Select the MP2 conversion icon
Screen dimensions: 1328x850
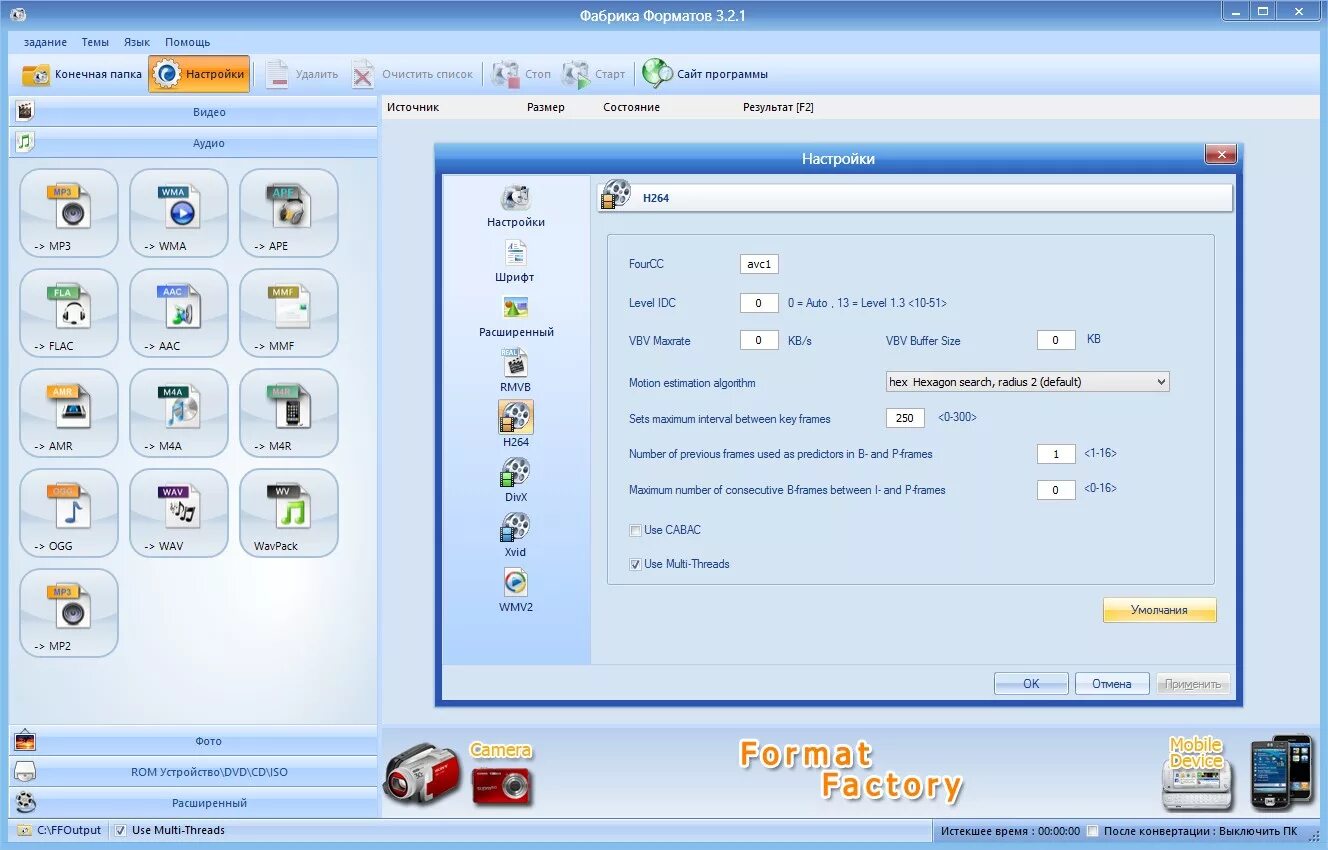click(x=69, y=612)
